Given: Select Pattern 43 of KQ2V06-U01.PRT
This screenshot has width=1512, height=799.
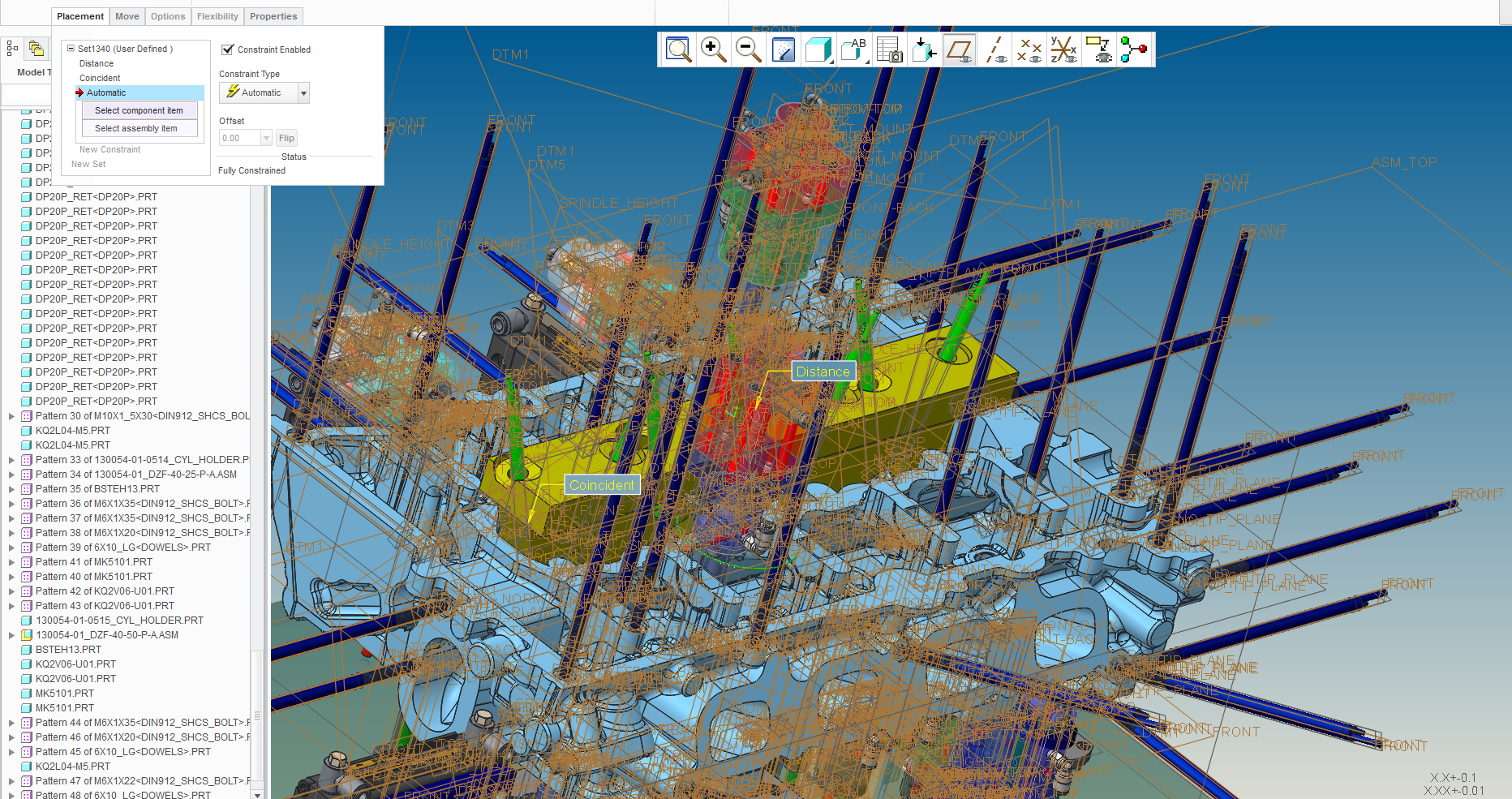Looking at the screenshot, I should point(105,606).
